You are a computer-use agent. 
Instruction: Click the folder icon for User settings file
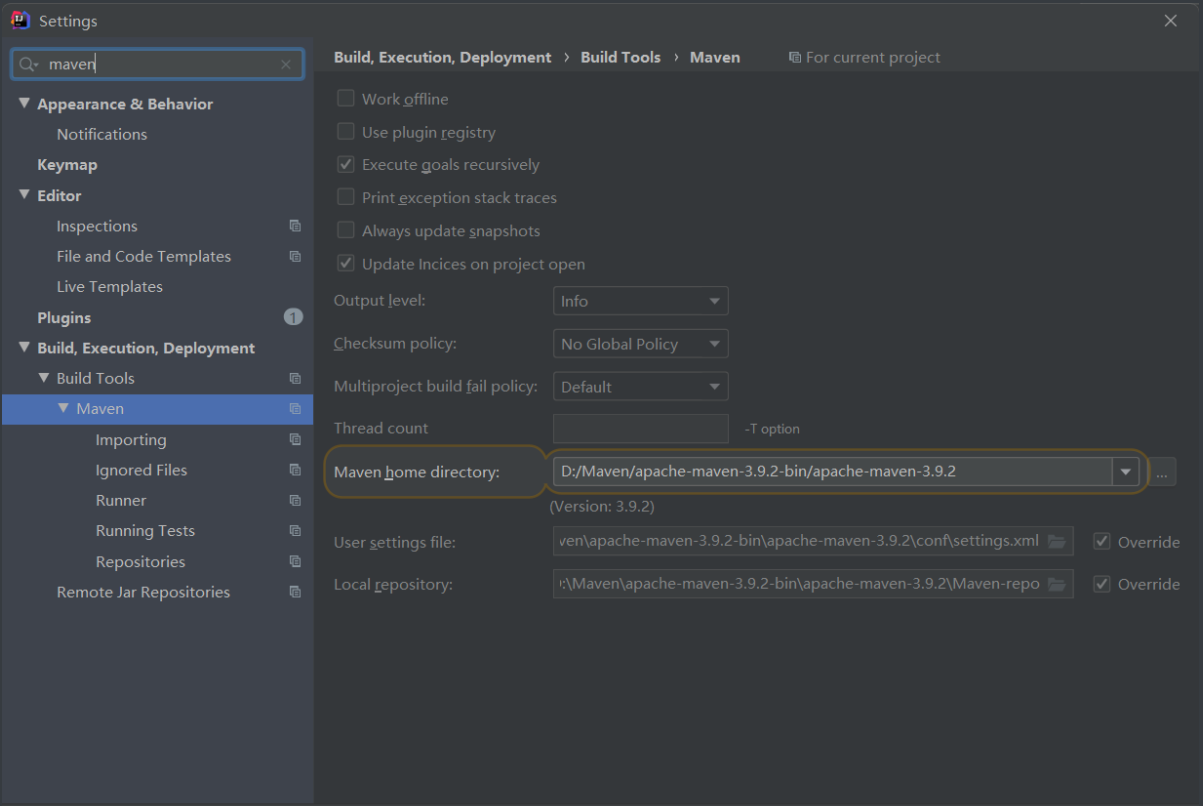1057,542
